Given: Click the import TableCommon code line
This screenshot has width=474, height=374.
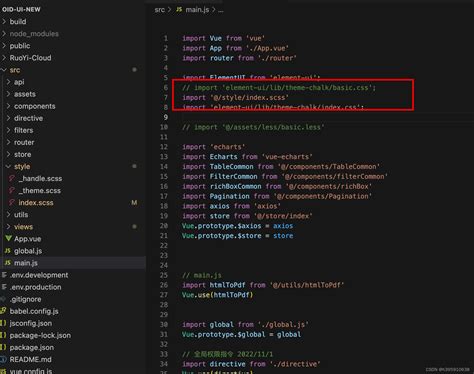Looking at the screenshot, I should coord(281,167).
